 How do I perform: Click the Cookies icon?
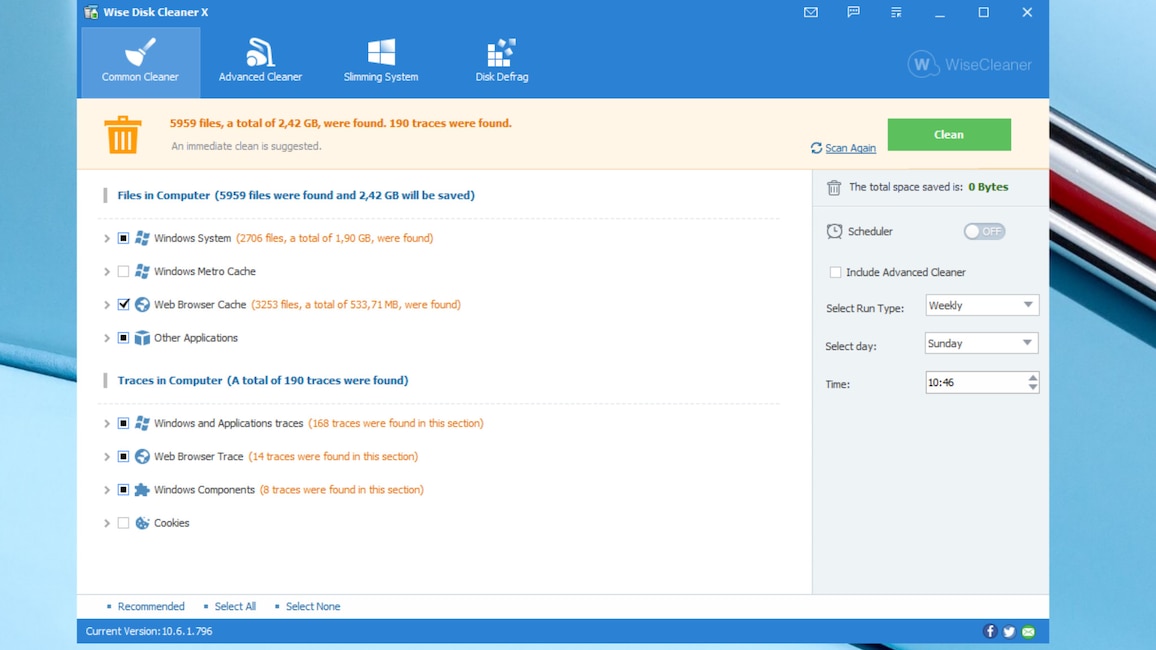pos(142,523)
